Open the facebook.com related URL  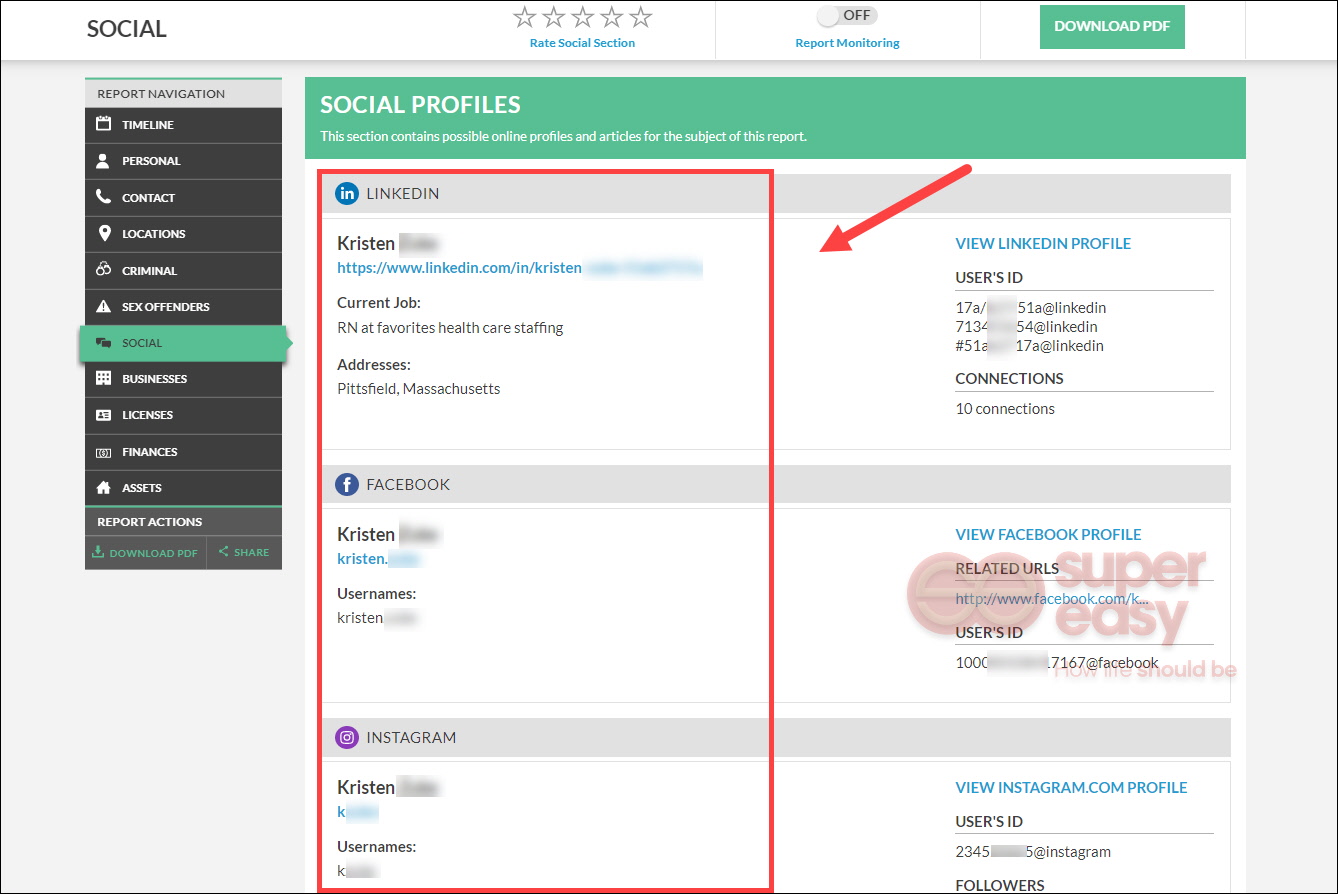pyautogui.click(x=1052, y=598)
